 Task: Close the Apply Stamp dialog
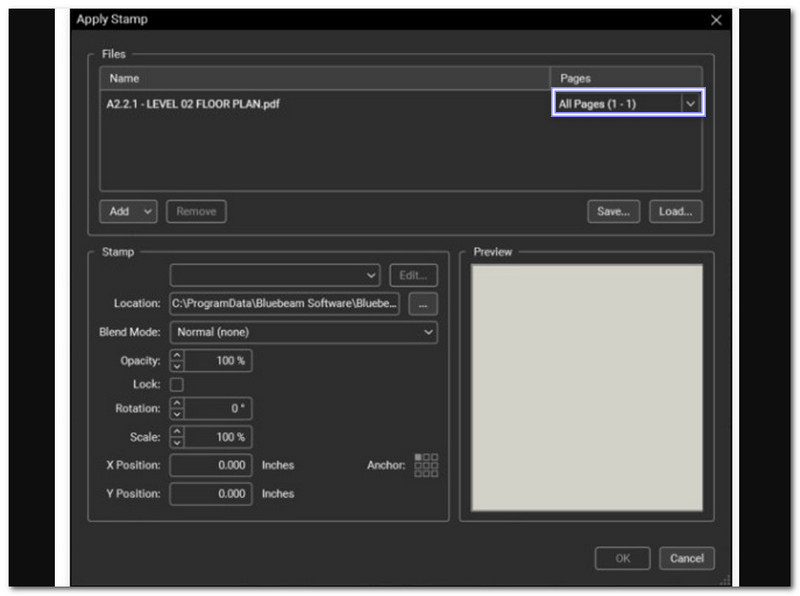coord(716,20)
